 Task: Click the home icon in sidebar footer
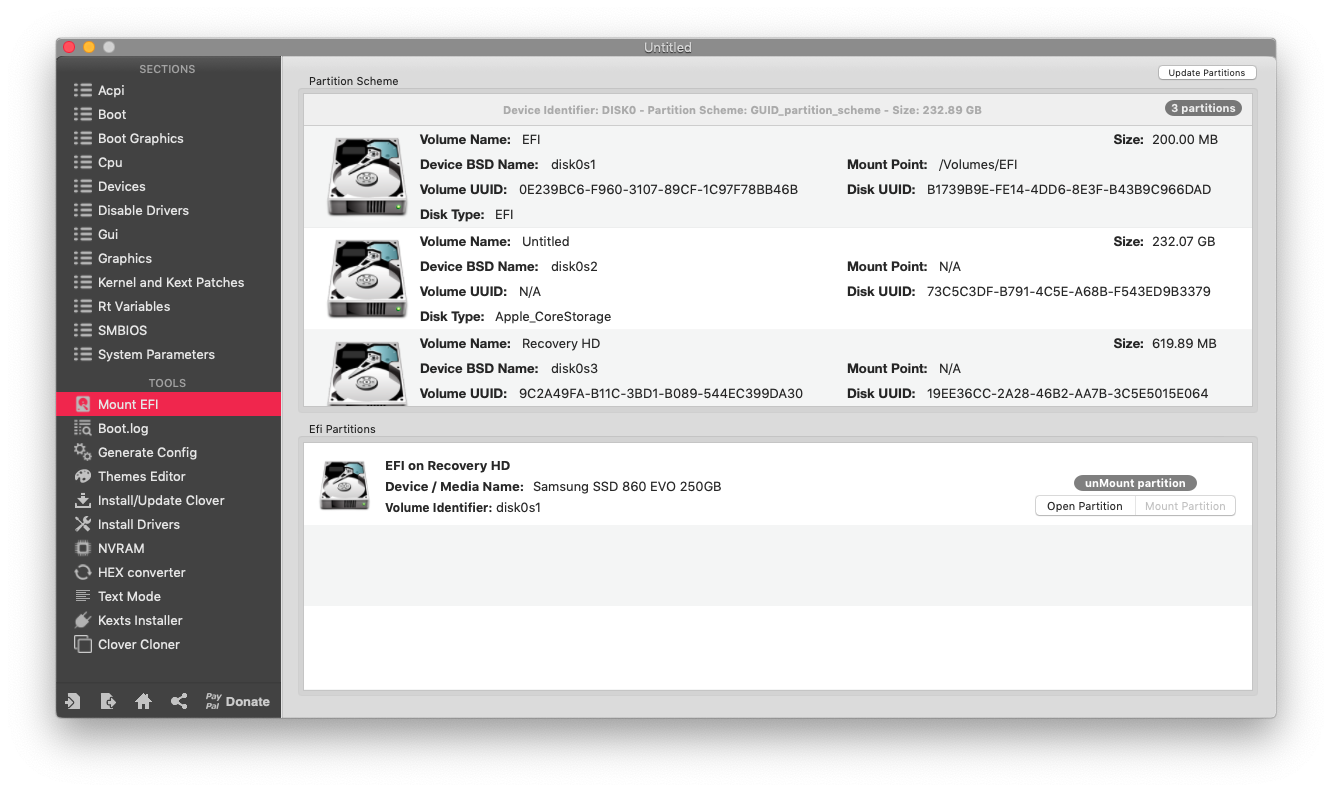coord(143,701)
